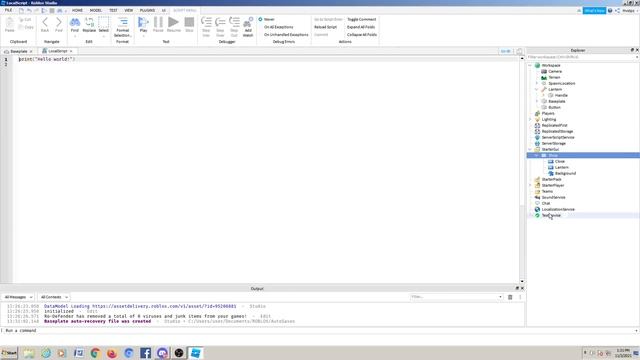Collapse the Lantern tool node in Workspace

[537, 89]
